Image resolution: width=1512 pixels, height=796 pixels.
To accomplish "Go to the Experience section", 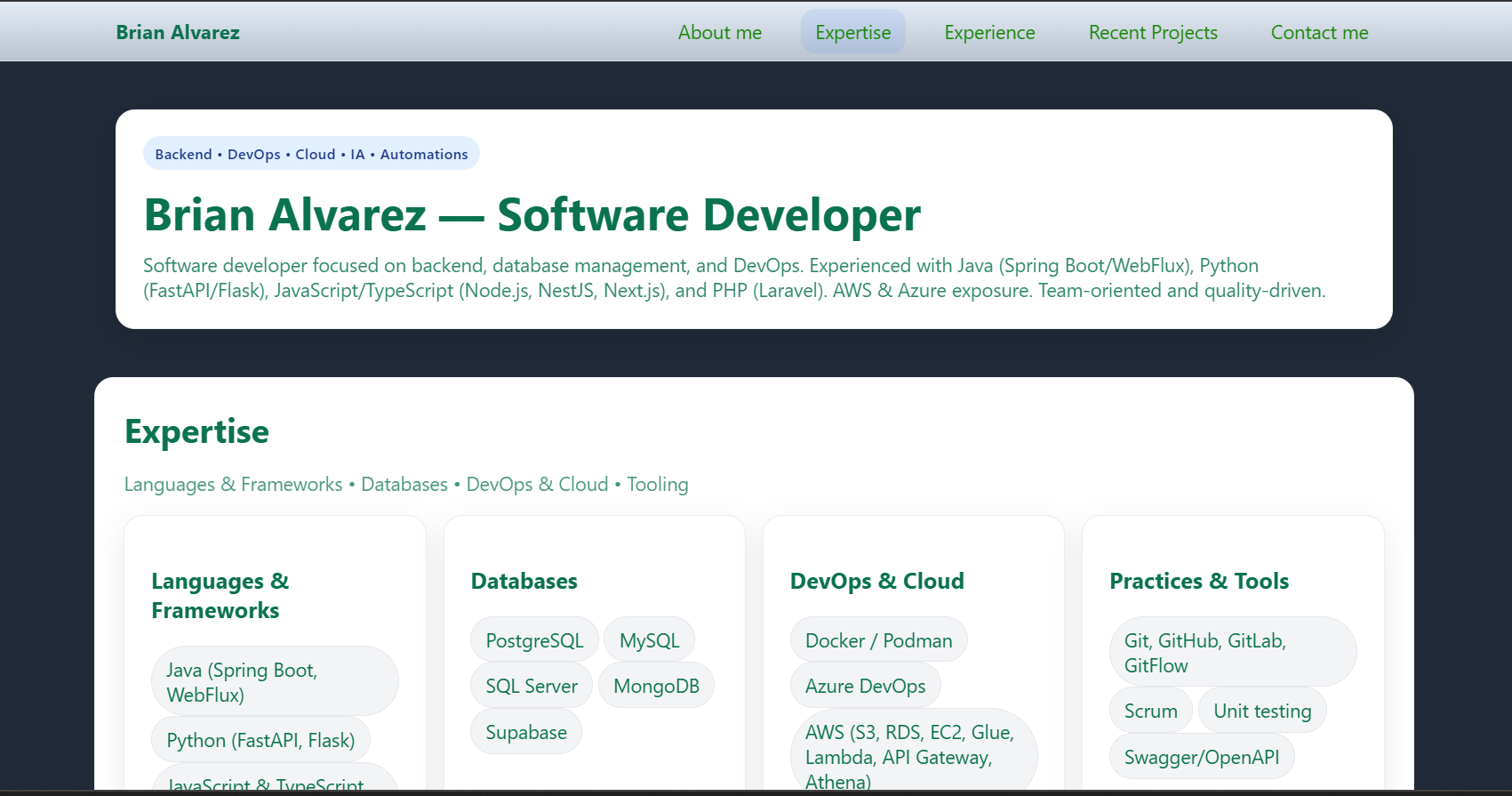I will coord(989,33).
